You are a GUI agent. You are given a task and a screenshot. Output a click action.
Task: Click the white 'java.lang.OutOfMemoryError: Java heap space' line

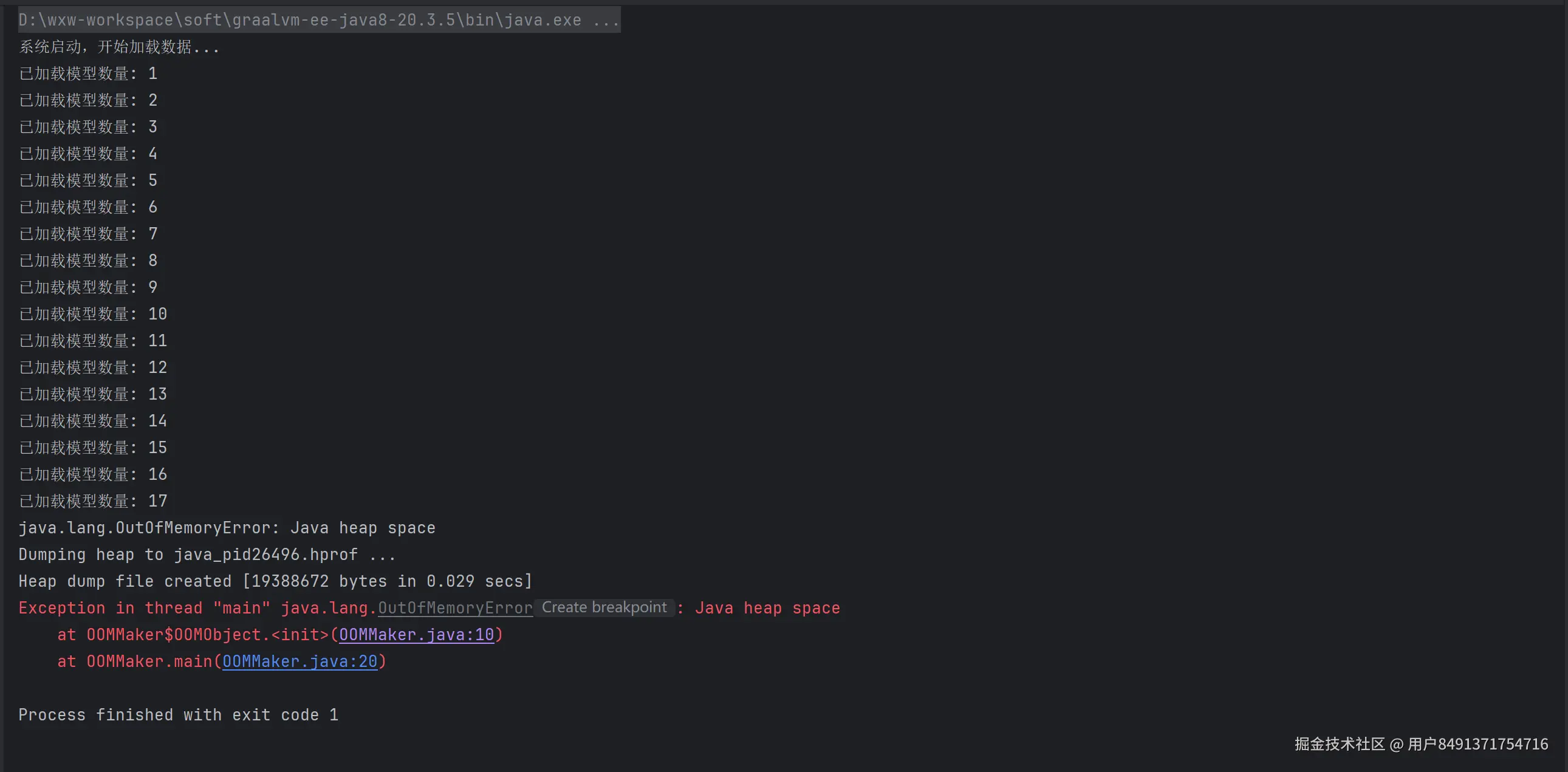[227, 527]
